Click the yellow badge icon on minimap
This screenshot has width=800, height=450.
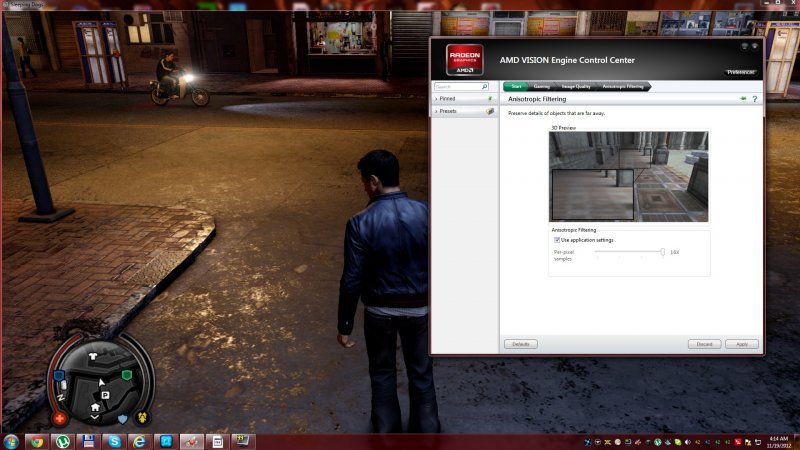click(142, 417)
